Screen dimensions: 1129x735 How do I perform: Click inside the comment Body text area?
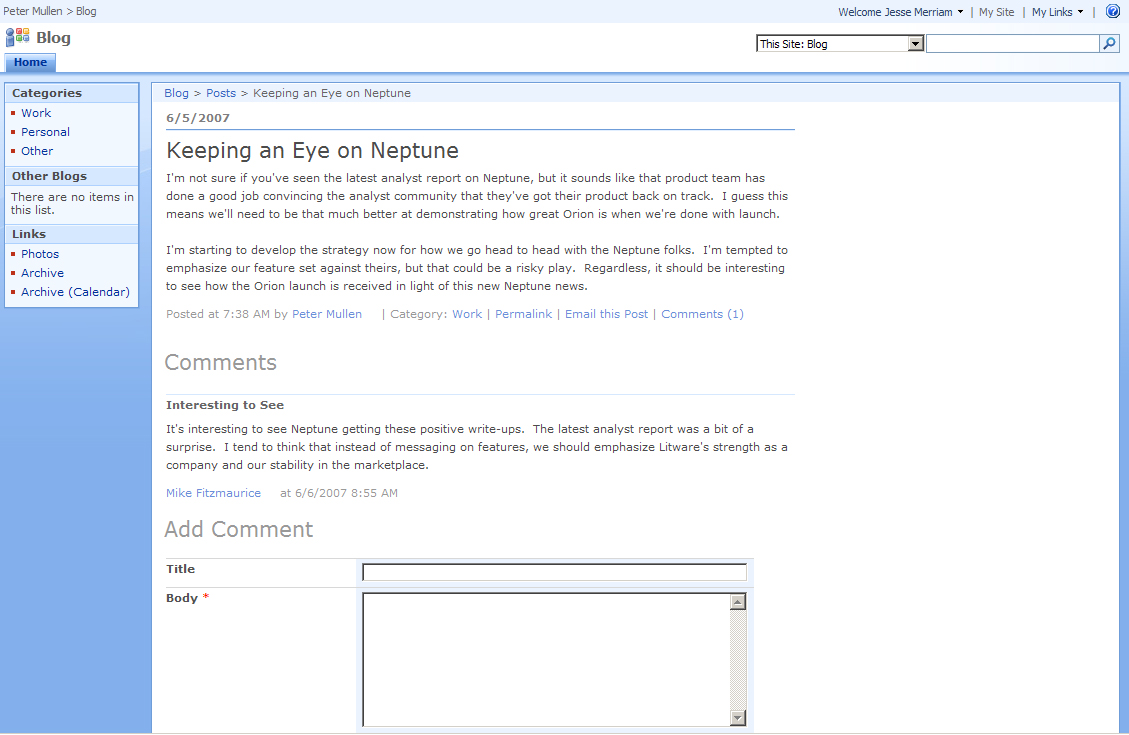(x=546, y=659)
